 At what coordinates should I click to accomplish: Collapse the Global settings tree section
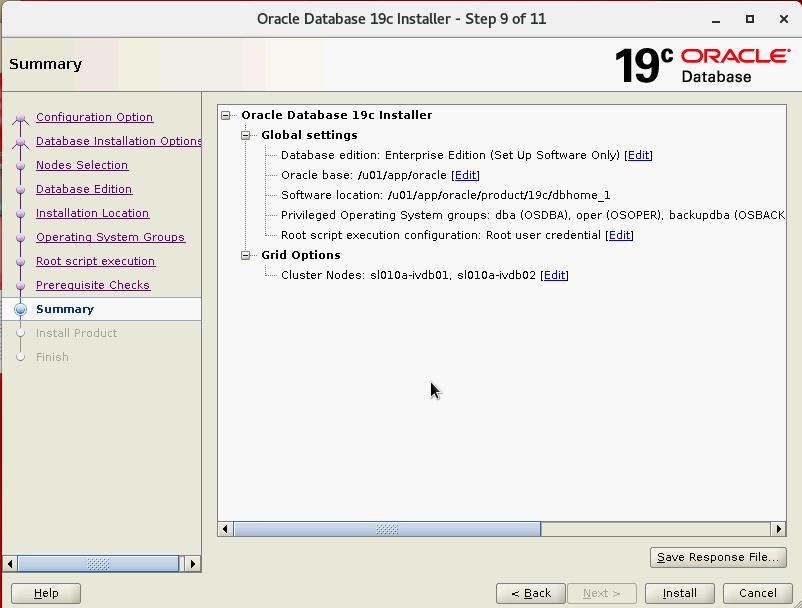click(246, 135)
